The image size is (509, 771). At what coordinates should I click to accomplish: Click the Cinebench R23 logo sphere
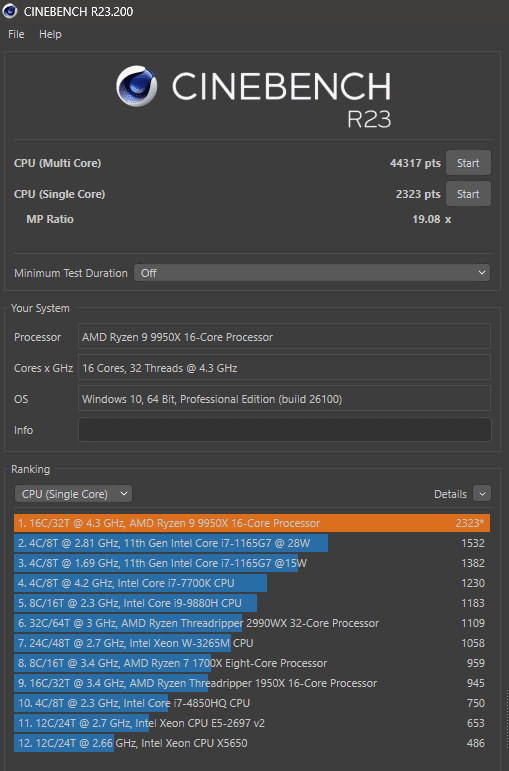coord(137,87)
